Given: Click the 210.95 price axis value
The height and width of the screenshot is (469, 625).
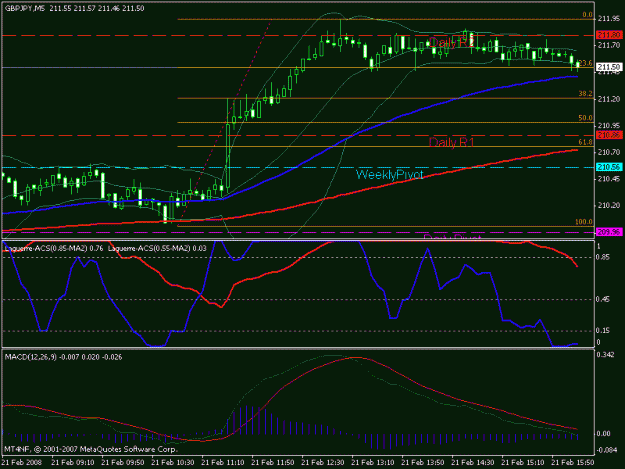Looking at the screenshot, I should pyautogui.click(x=609, y=125).
